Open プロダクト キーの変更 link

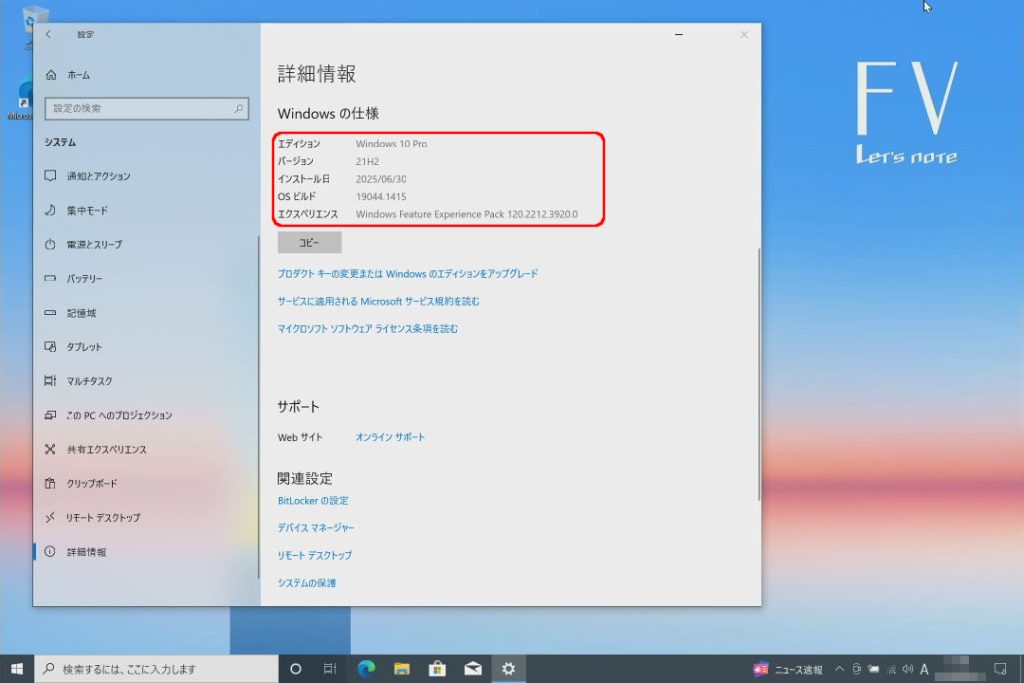(408, 274)
